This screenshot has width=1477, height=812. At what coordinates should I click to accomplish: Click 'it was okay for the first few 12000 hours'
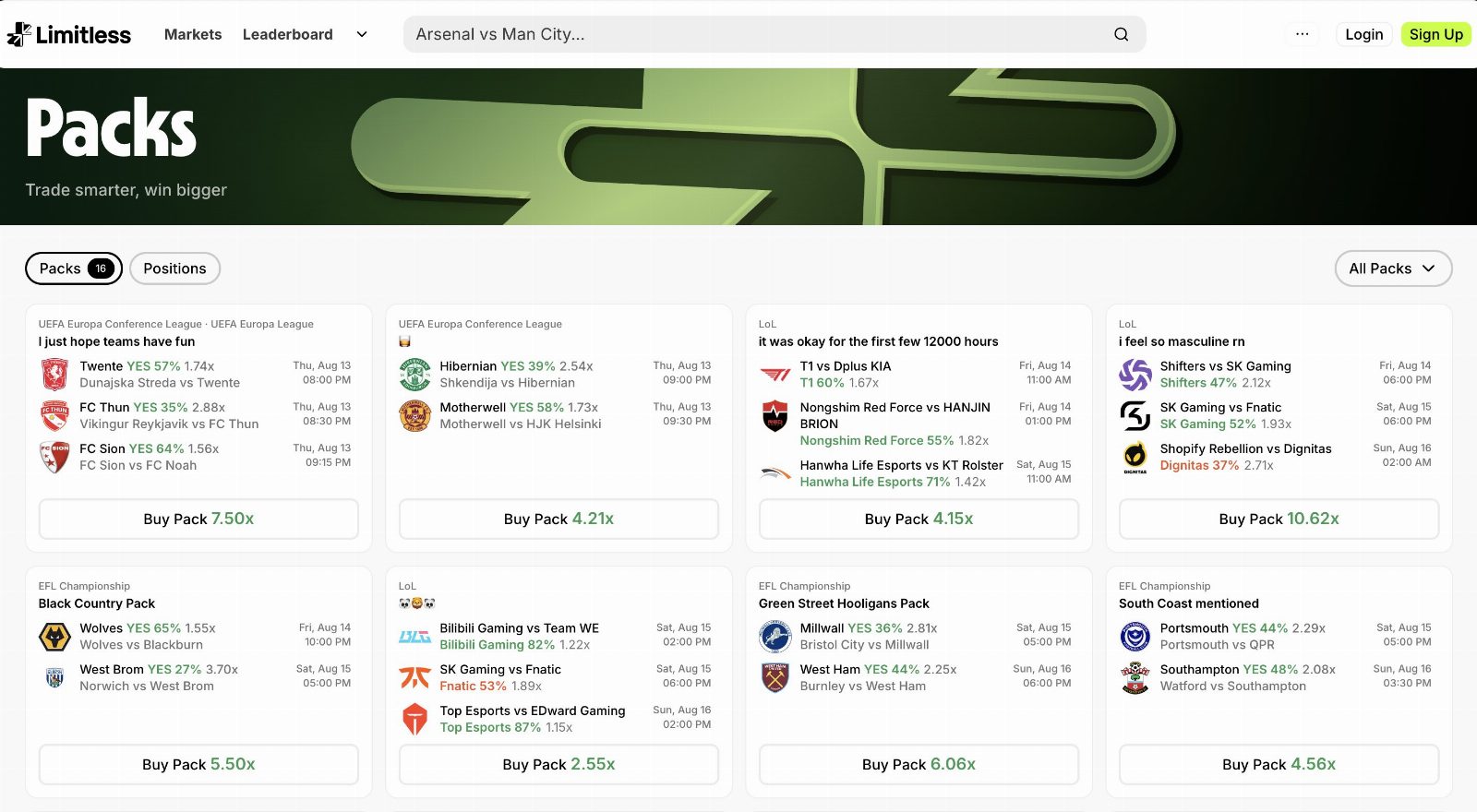(878, 341)
